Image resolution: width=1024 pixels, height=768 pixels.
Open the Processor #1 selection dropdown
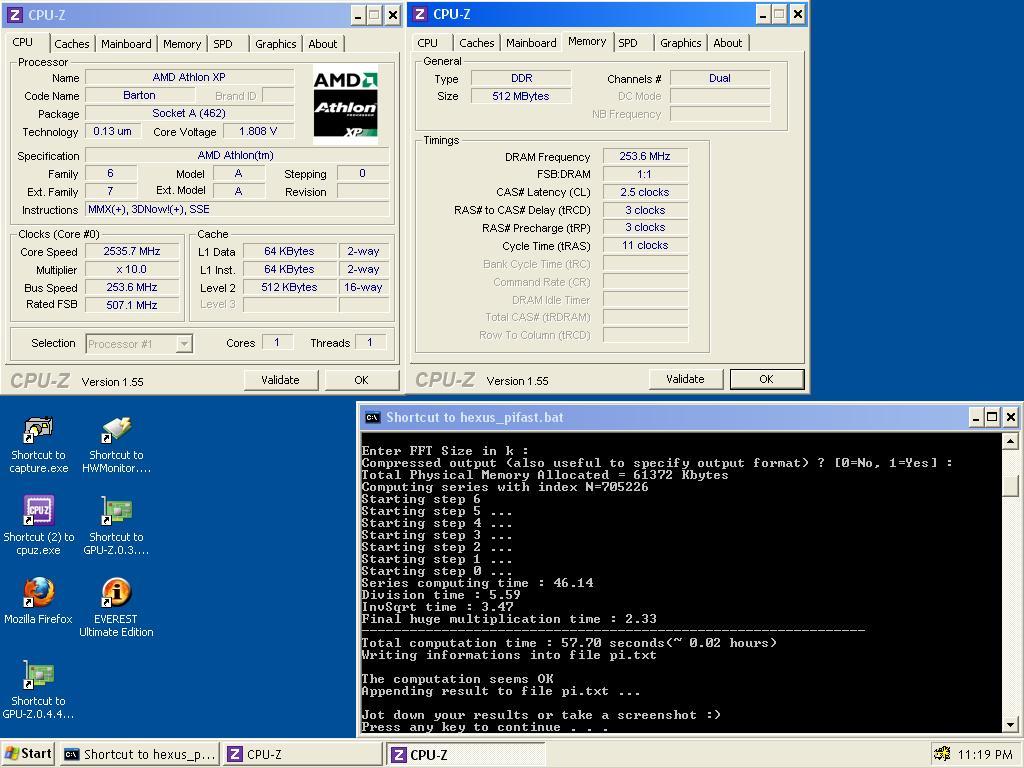click(139, 344)
